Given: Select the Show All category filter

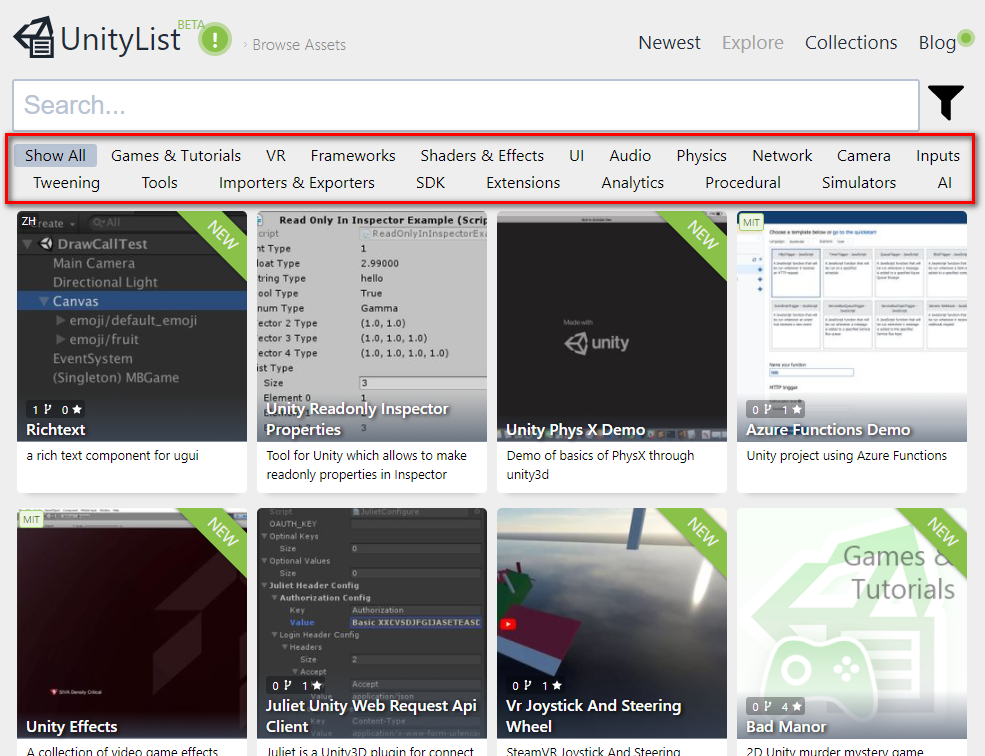Looking at the screenshot, I should click(x=55, y=155).
